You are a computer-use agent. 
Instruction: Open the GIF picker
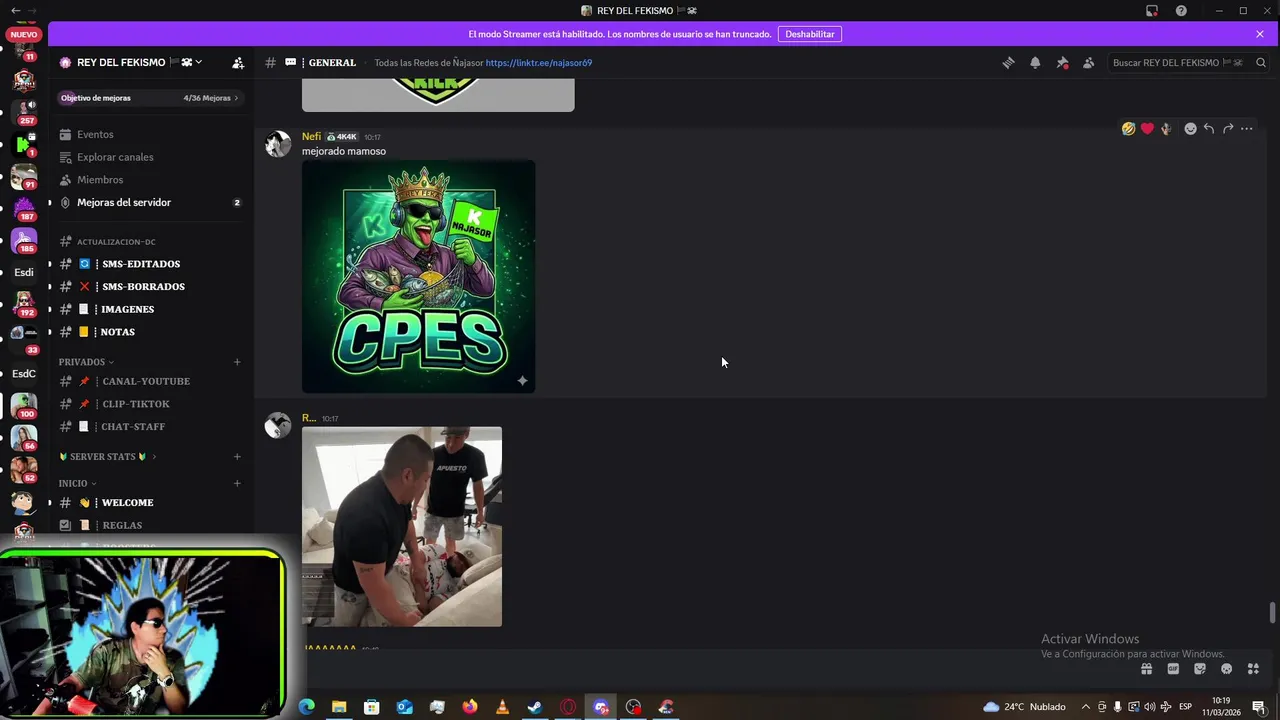pyautogui.click(x=1173, y=669)
